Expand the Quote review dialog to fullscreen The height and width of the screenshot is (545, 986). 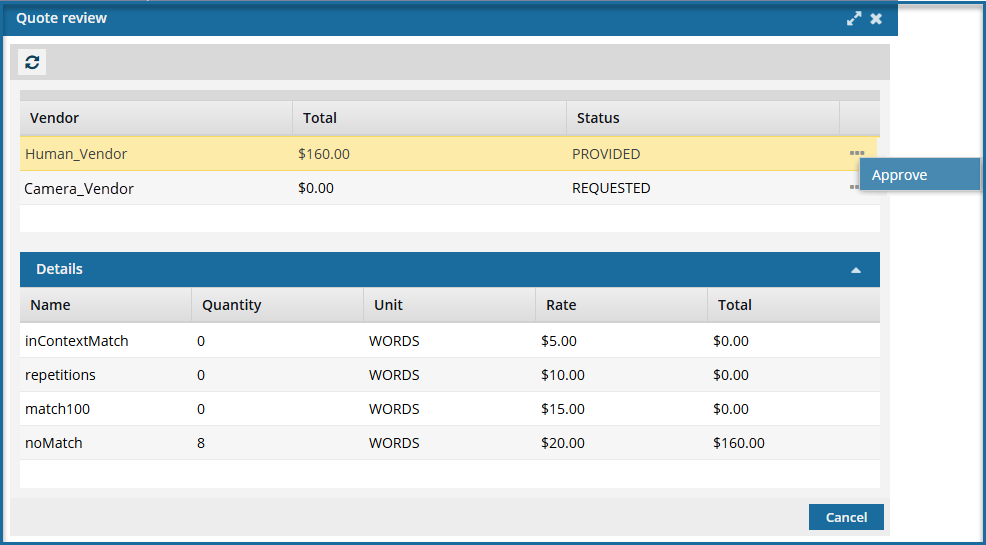[x=853, y=19]
